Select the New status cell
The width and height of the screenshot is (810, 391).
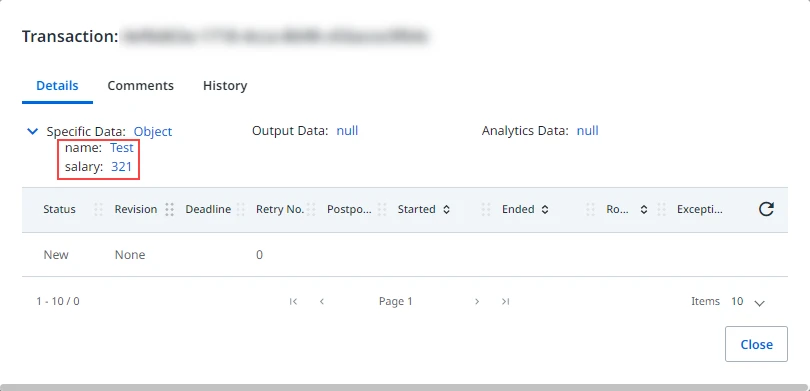56,255
